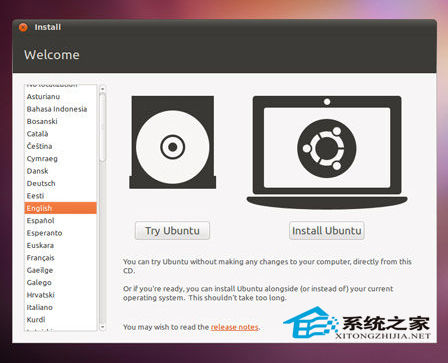Image resolution: width=448 pixels, height=363 pixels.
Task: Select Bosanski language
Action: [x=61, y=121]
